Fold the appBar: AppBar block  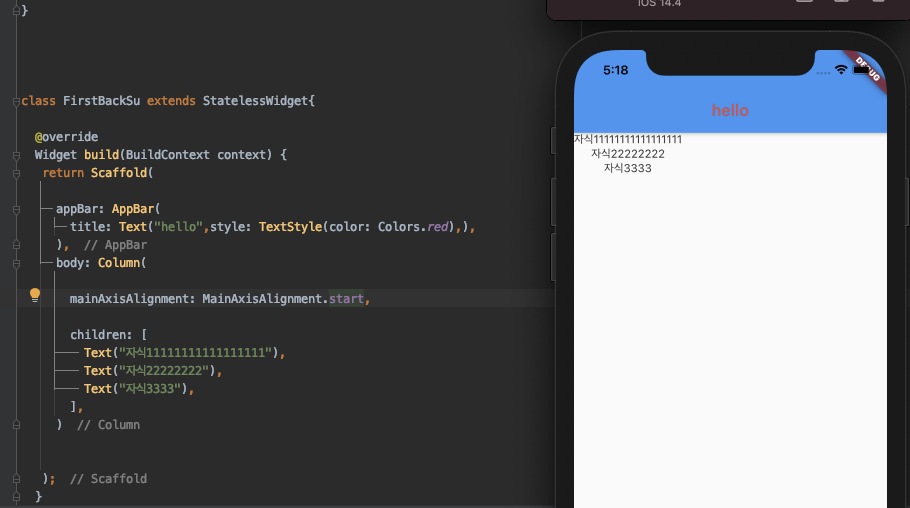pyautogui.click(x=16, y=210)
